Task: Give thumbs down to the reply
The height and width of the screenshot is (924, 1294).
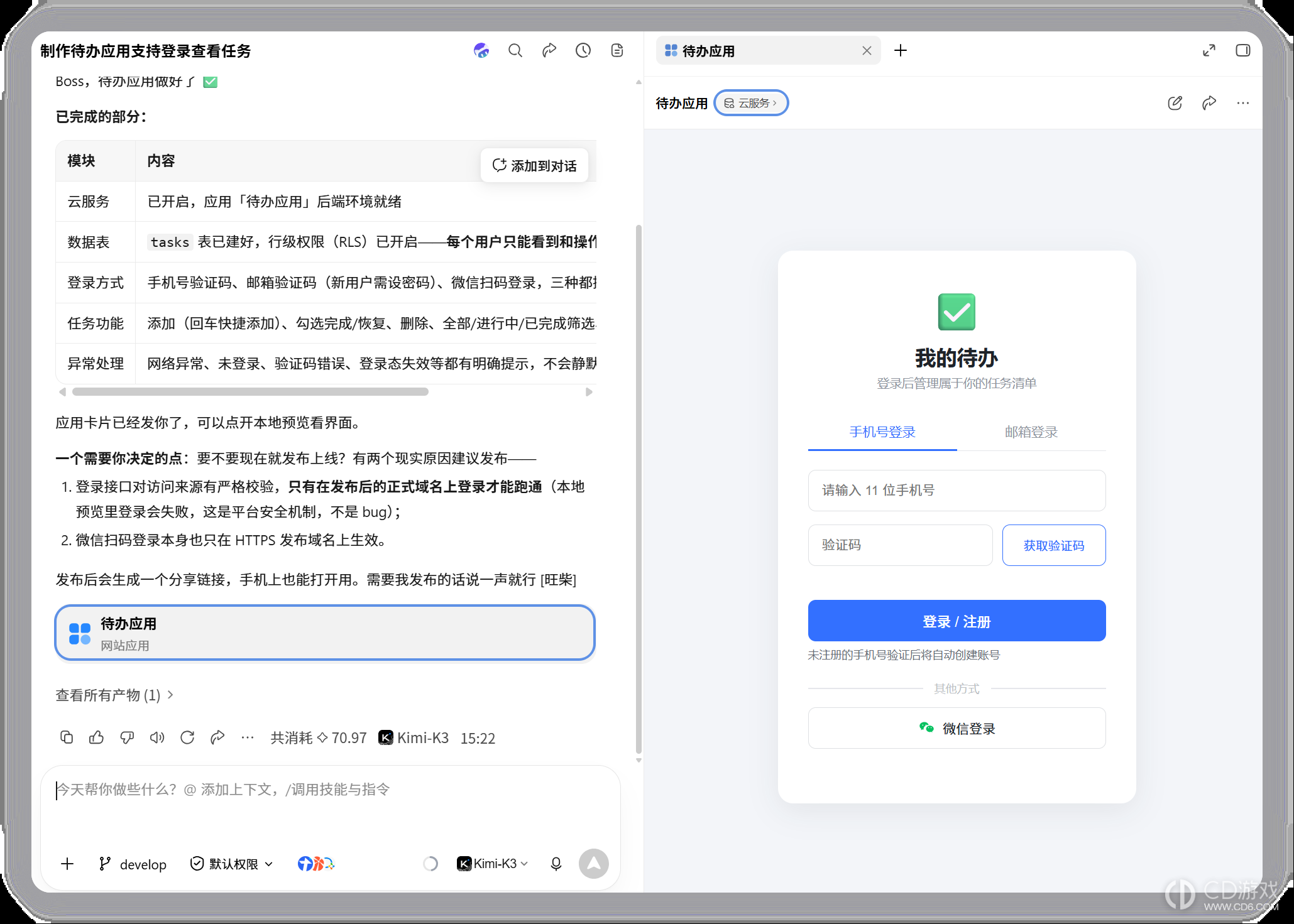Action: [x=127, y=737]
